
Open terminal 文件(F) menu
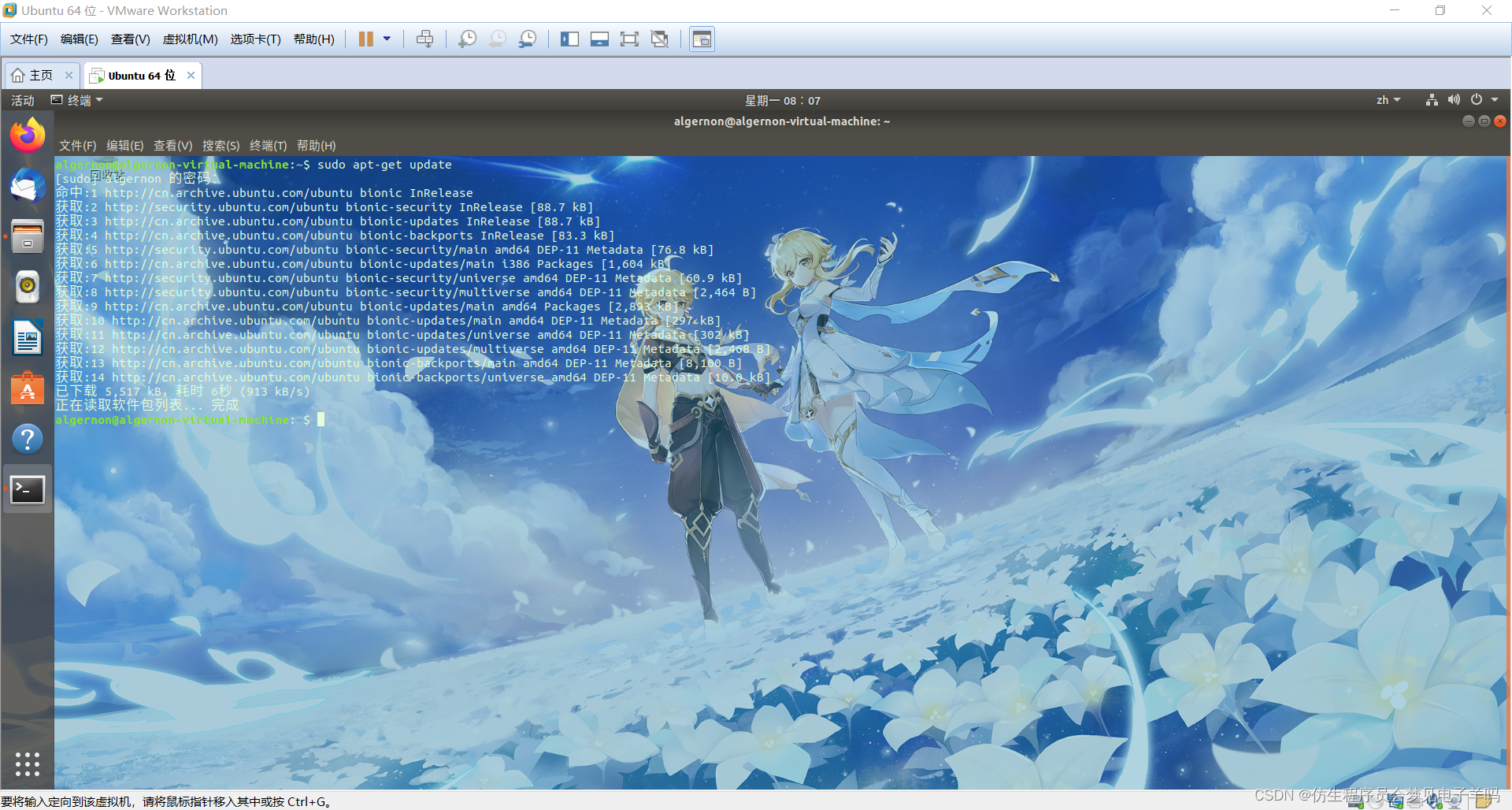click(x=78, y=146)
